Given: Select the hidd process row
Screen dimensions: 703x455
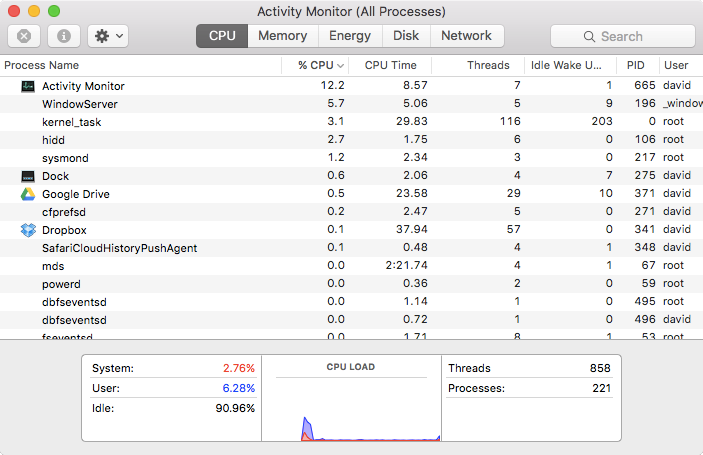Looking at the screenshot, I should point(352,140).
